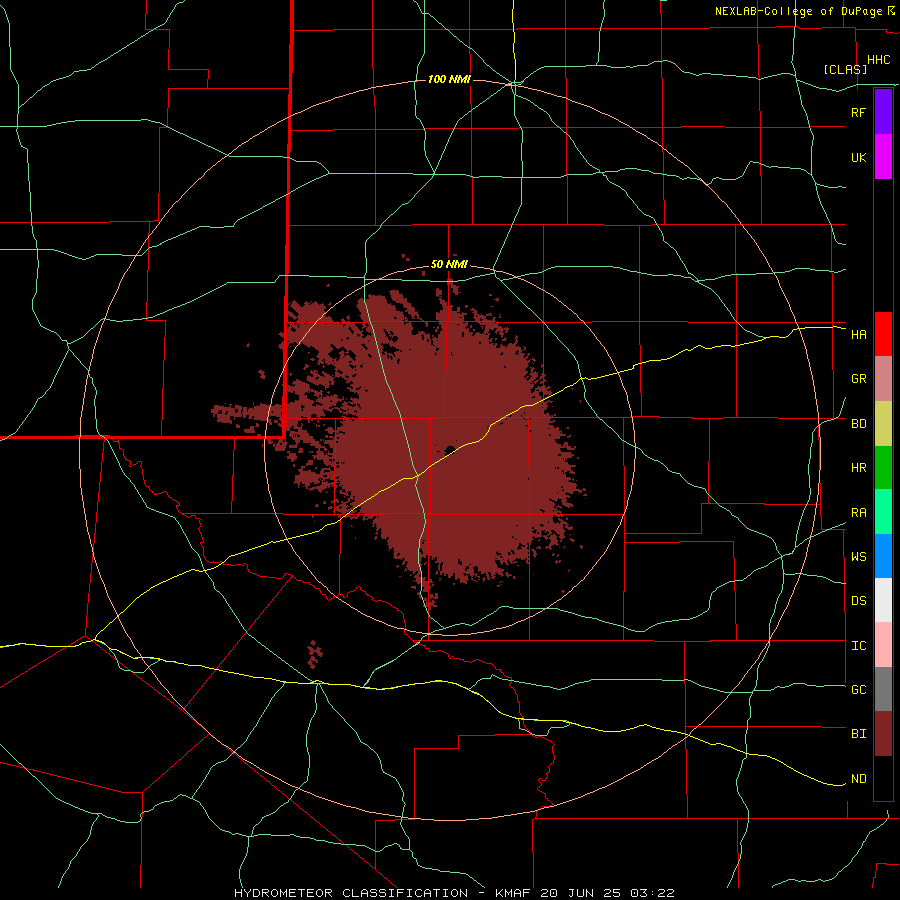Click the RF legend label
The height and width of the screenshot is (900, 900).
859,112
